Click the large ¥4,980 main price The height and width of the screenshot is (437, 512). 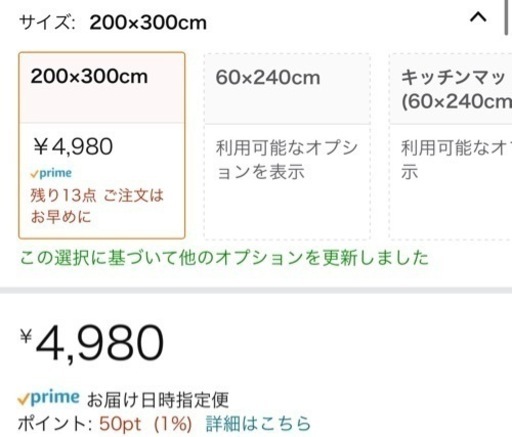92,343
